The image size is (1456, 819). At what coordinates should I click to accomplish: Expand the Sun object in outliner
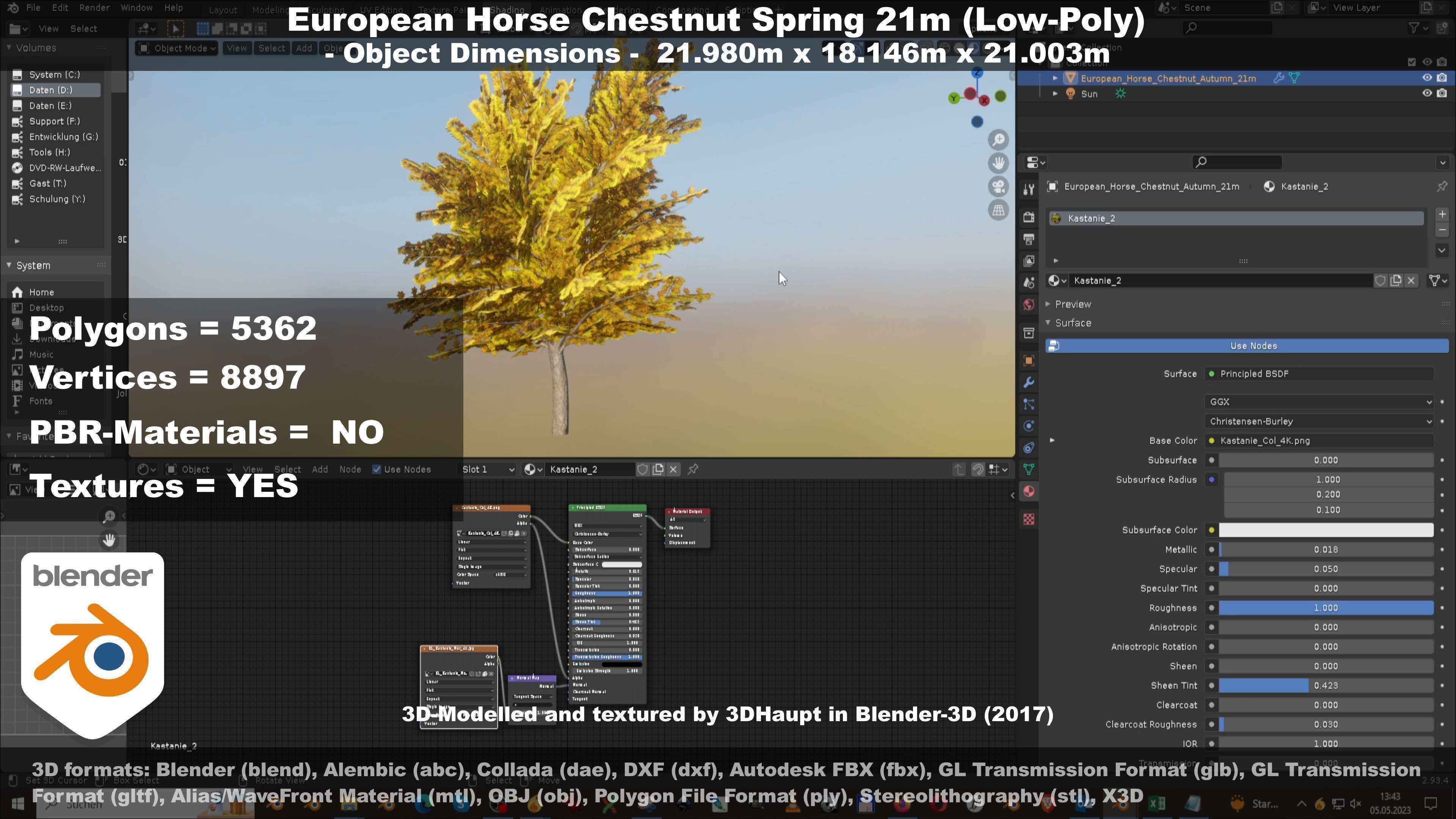click(x=1055, y=93)
